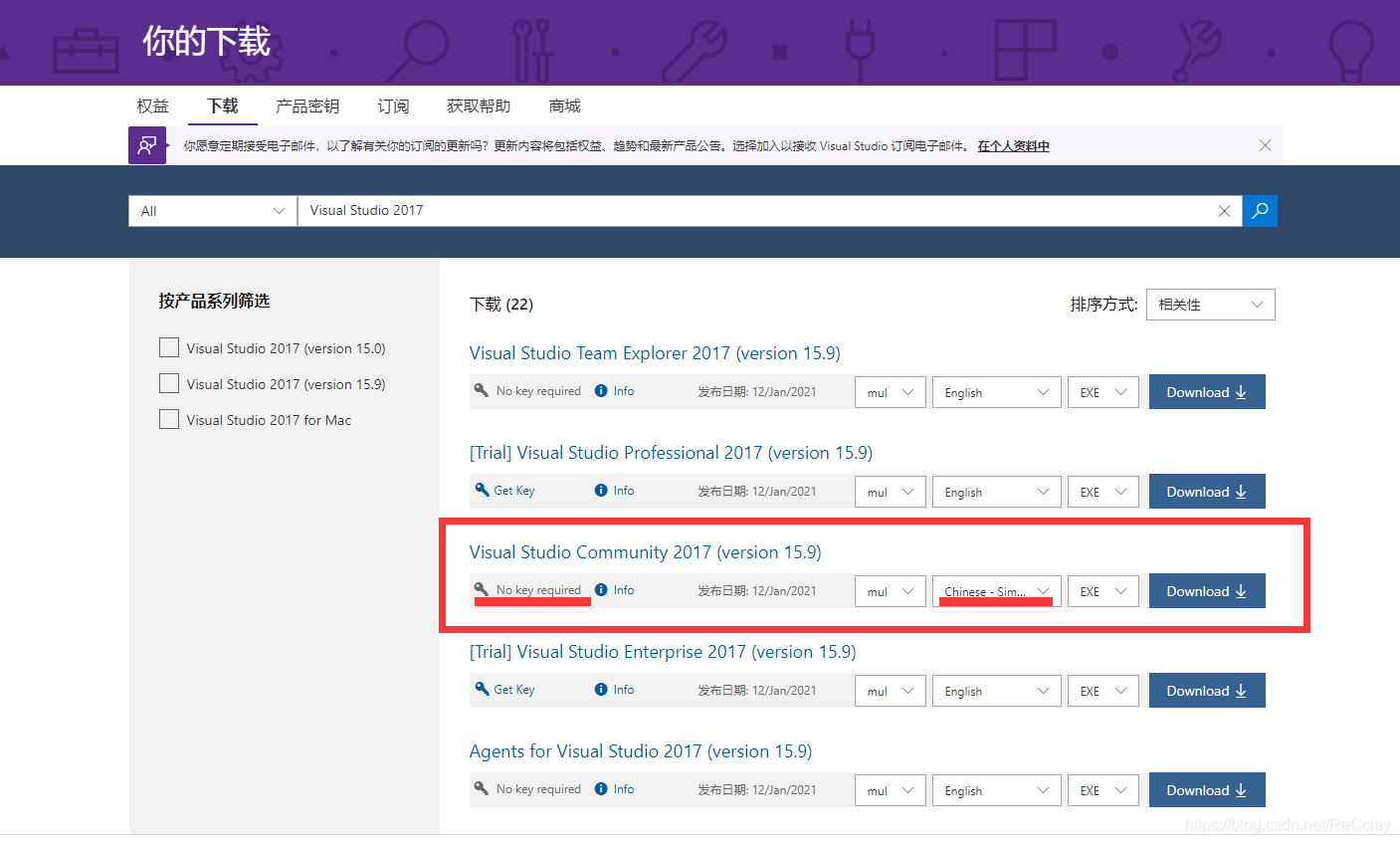Screen dimensions: 1400x843
Task: Go to the 订阅 tab
Action: (393, 105)
